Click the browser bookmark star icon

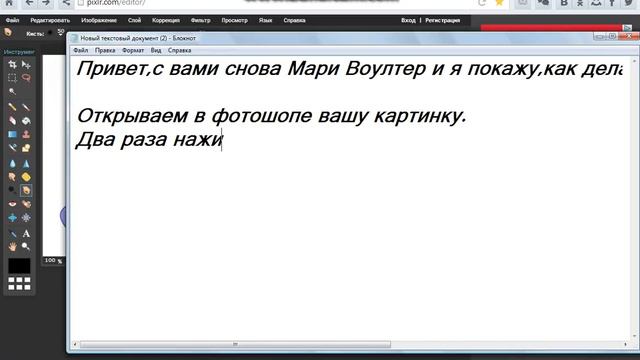[x=499, y=3]
